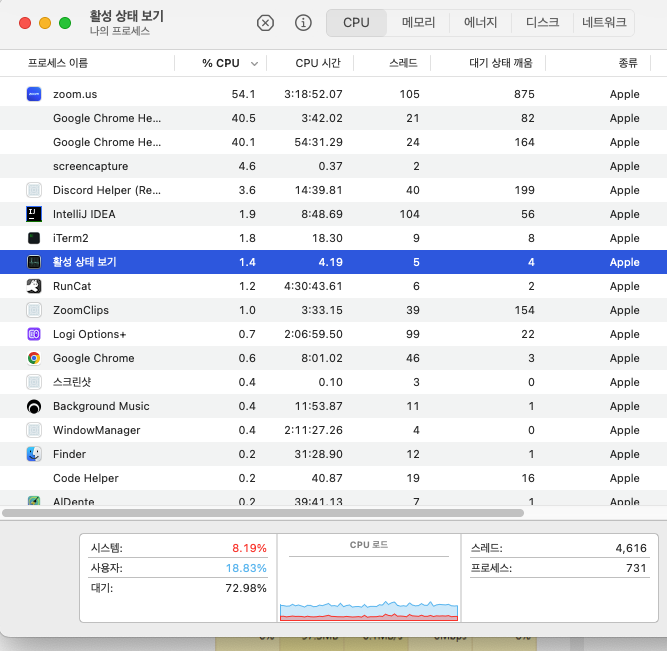
Task: Click the 스크린샷 process icon
Action: pos(34,382)
